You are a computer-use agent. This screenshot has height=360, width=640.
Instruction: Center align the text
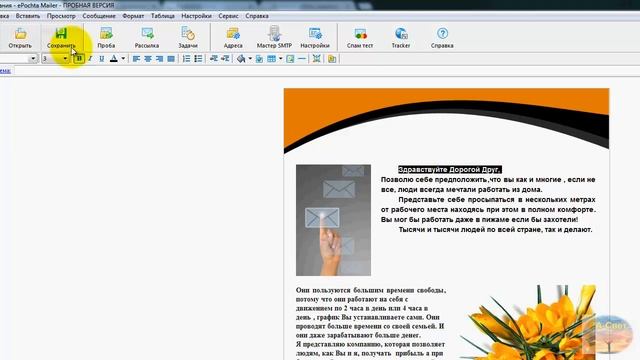pos(148,59)
